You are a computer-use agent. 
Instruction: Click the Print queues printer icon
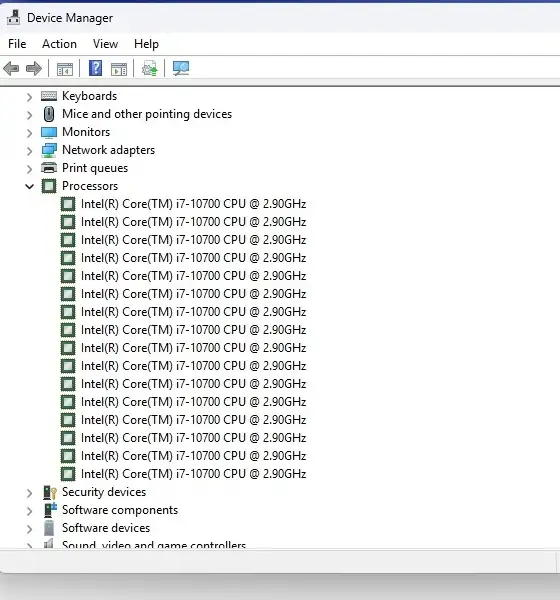[49, 168]
